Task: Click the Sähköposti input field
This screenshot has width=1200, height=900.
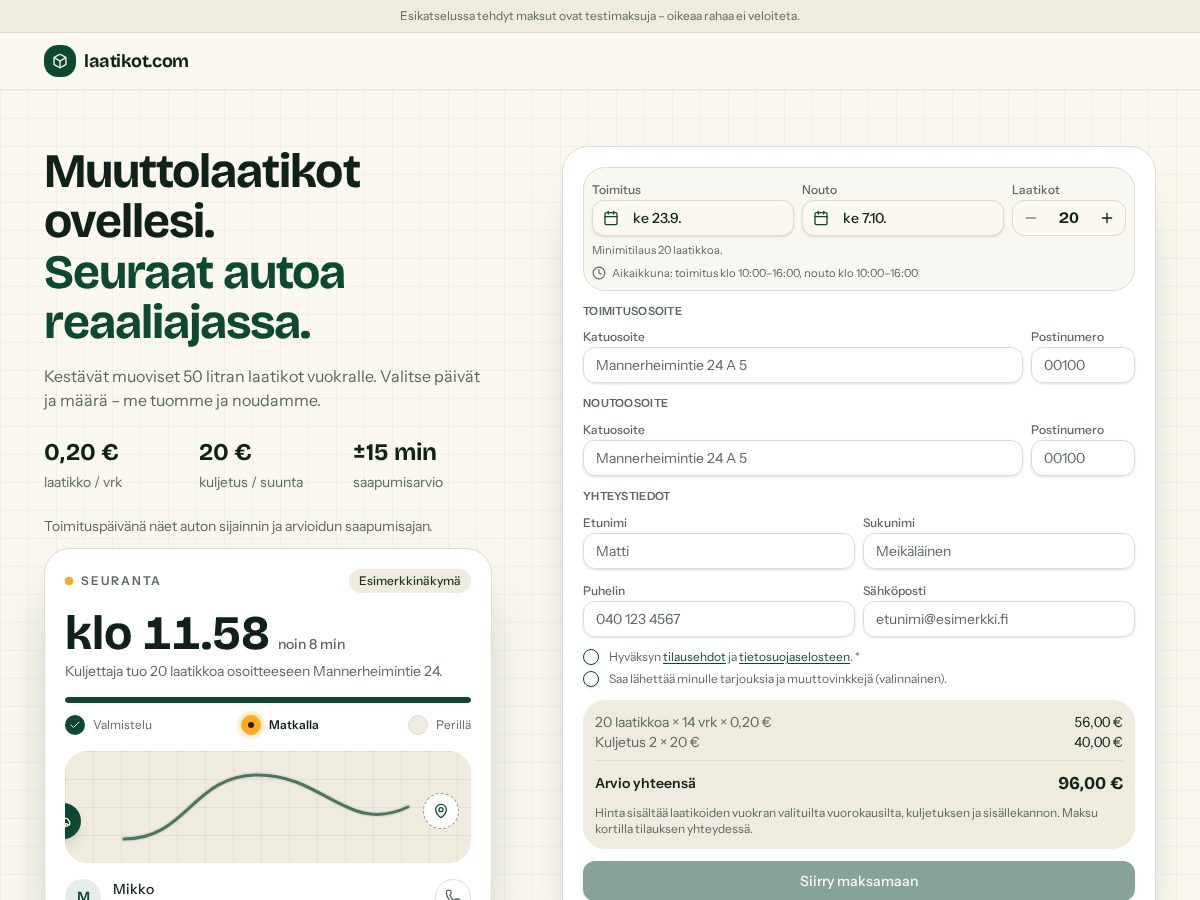Action: point(999,619)
